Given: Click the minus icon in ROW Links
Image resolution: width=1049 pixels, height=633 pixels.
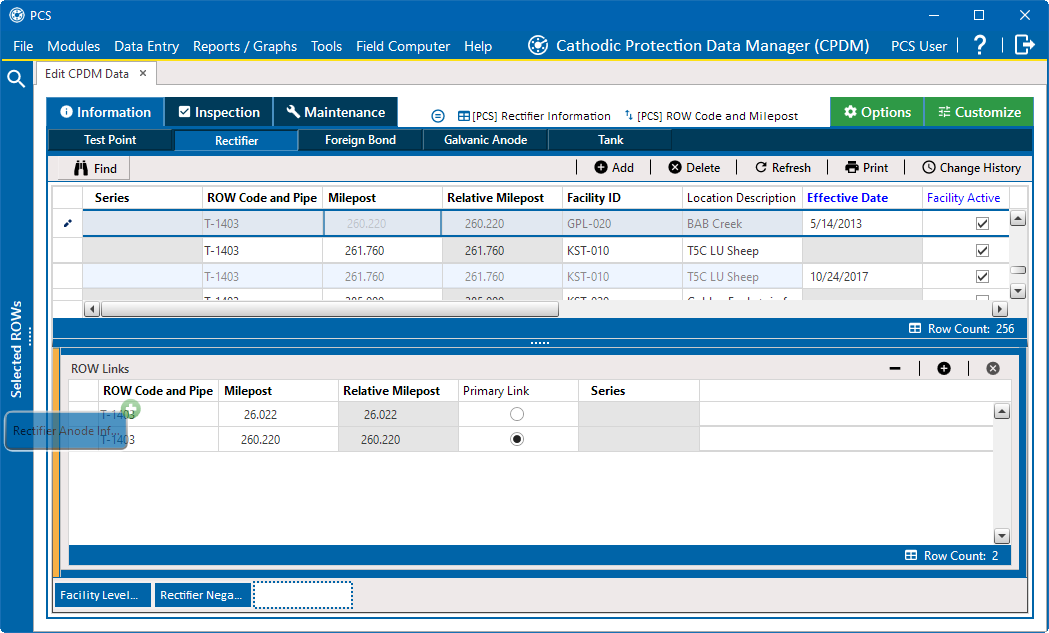Looking at the screenshot, I should click(x=895, y=368).
